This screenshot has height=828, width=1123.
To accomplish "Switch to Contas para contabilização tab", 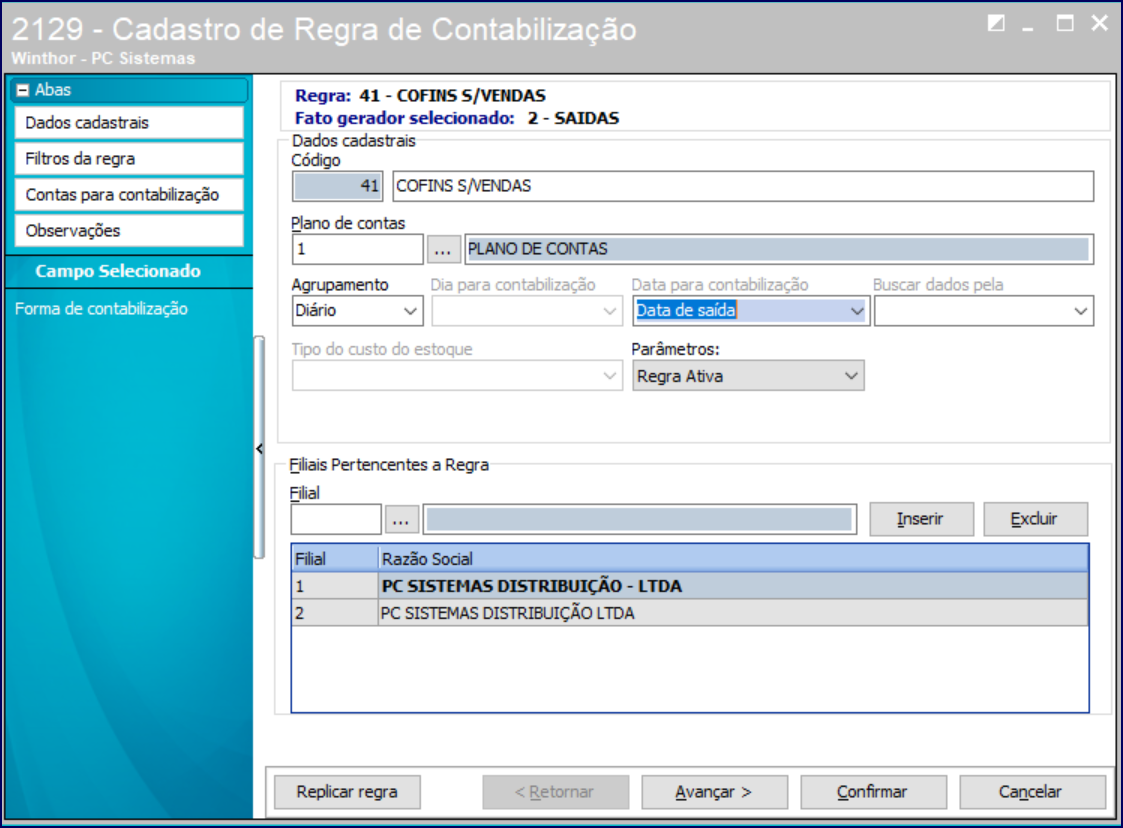I will coord(129,194).
